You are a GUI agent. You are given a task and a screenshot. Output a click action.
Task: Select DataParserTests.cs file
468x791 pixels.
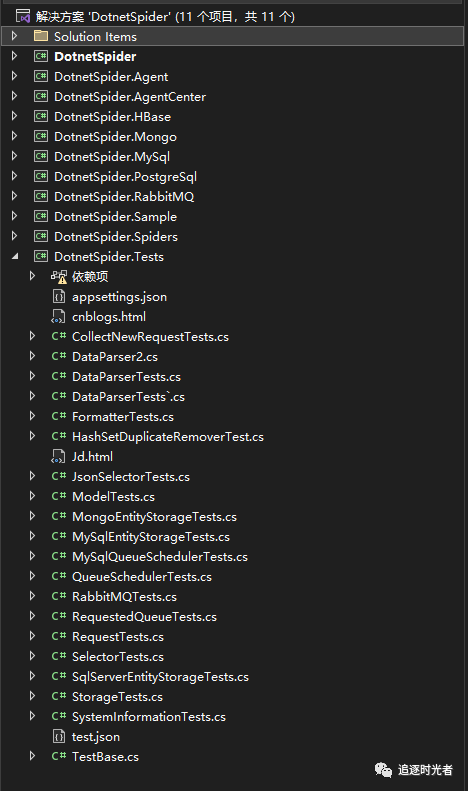[126, 377]
